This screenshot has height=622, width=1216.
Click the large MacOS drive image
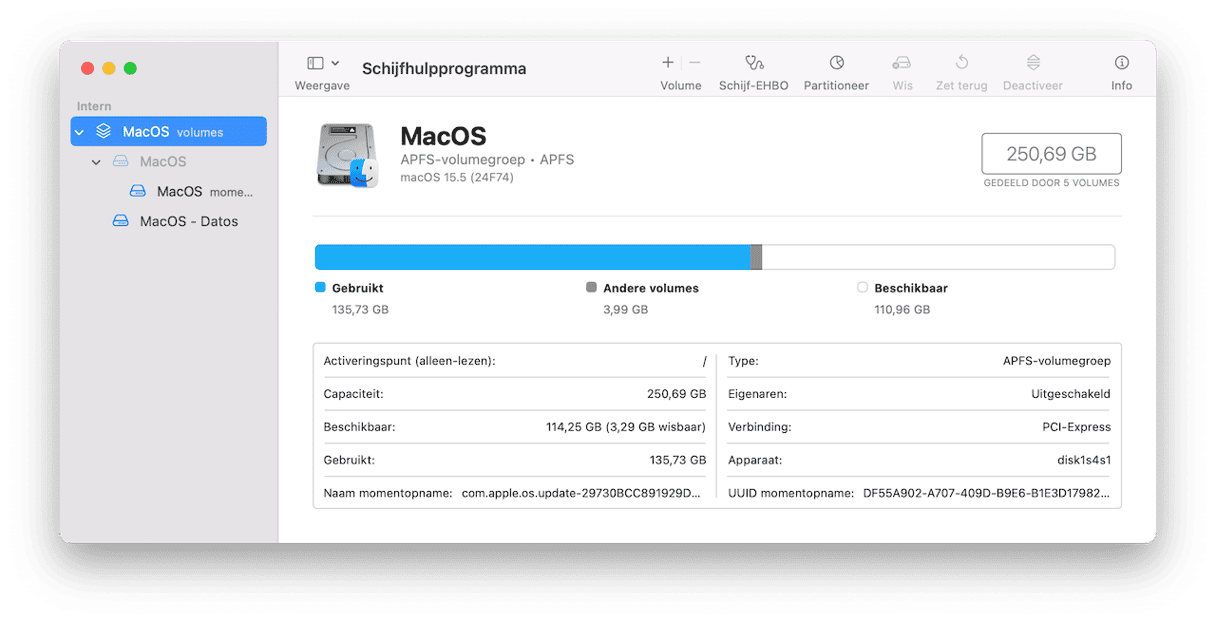pyautogui.click(x=348, y=156)
